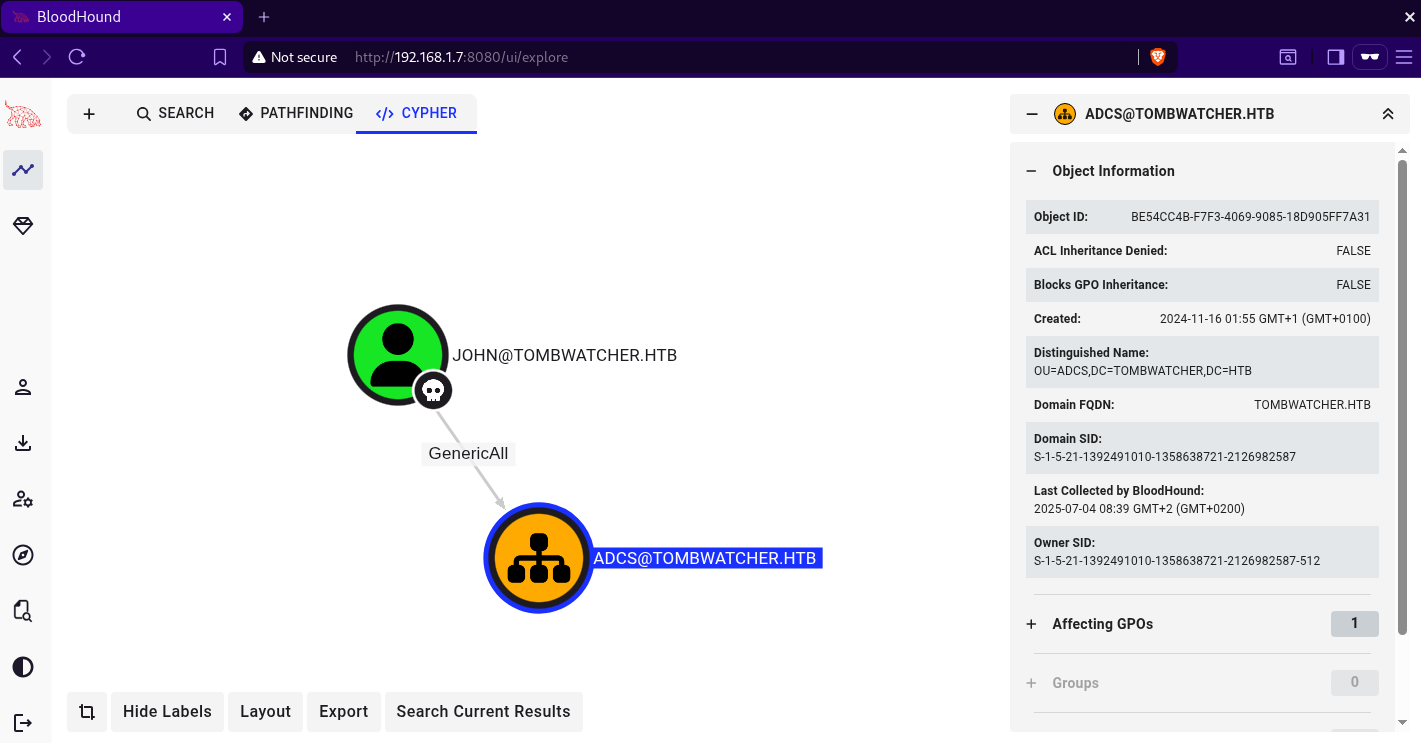Open the user profile sidebar icon
Screen dimensions: 1421x743
(x=23, y=387)
